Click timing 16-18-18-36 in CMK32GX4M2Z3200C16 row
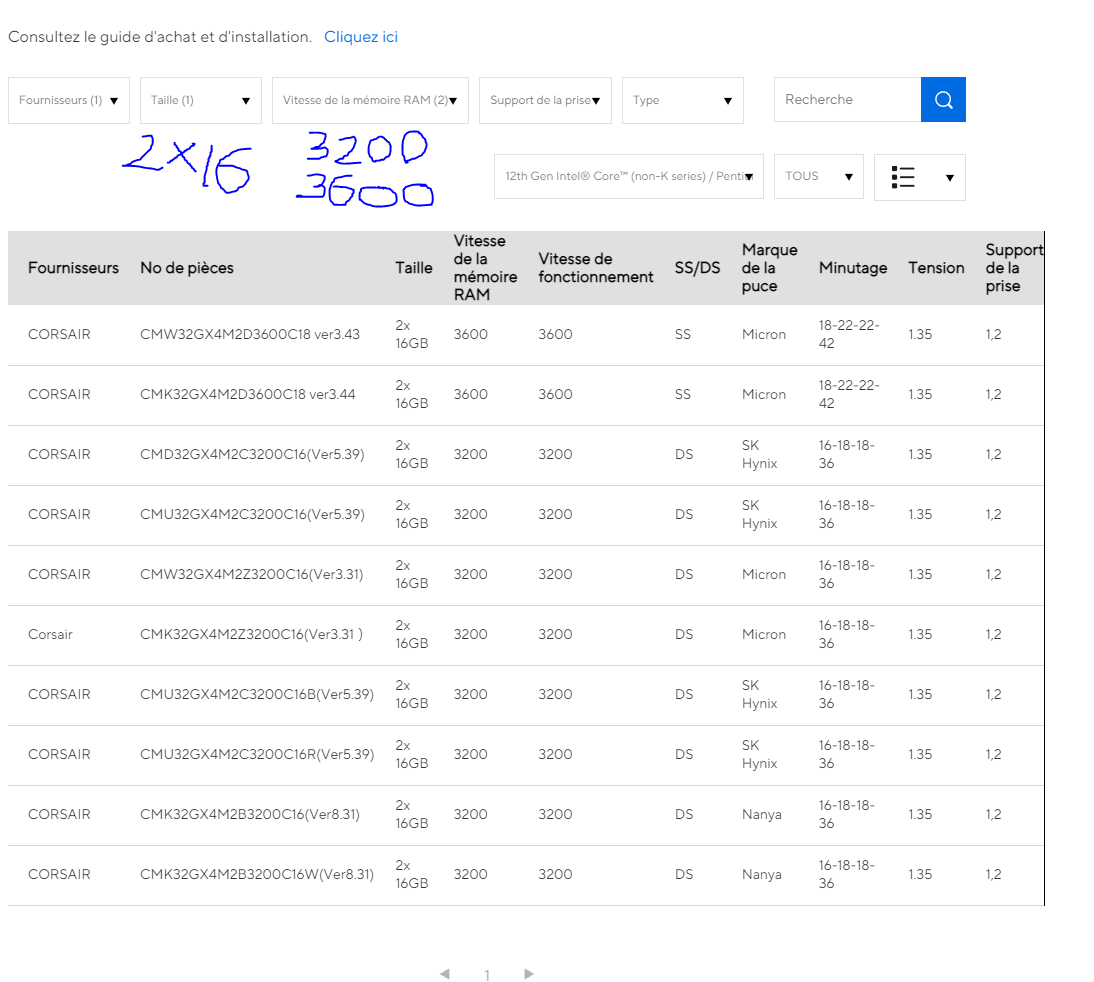Screen dimensions: 1094x982 pyautogui.click(x=846, y=634)
